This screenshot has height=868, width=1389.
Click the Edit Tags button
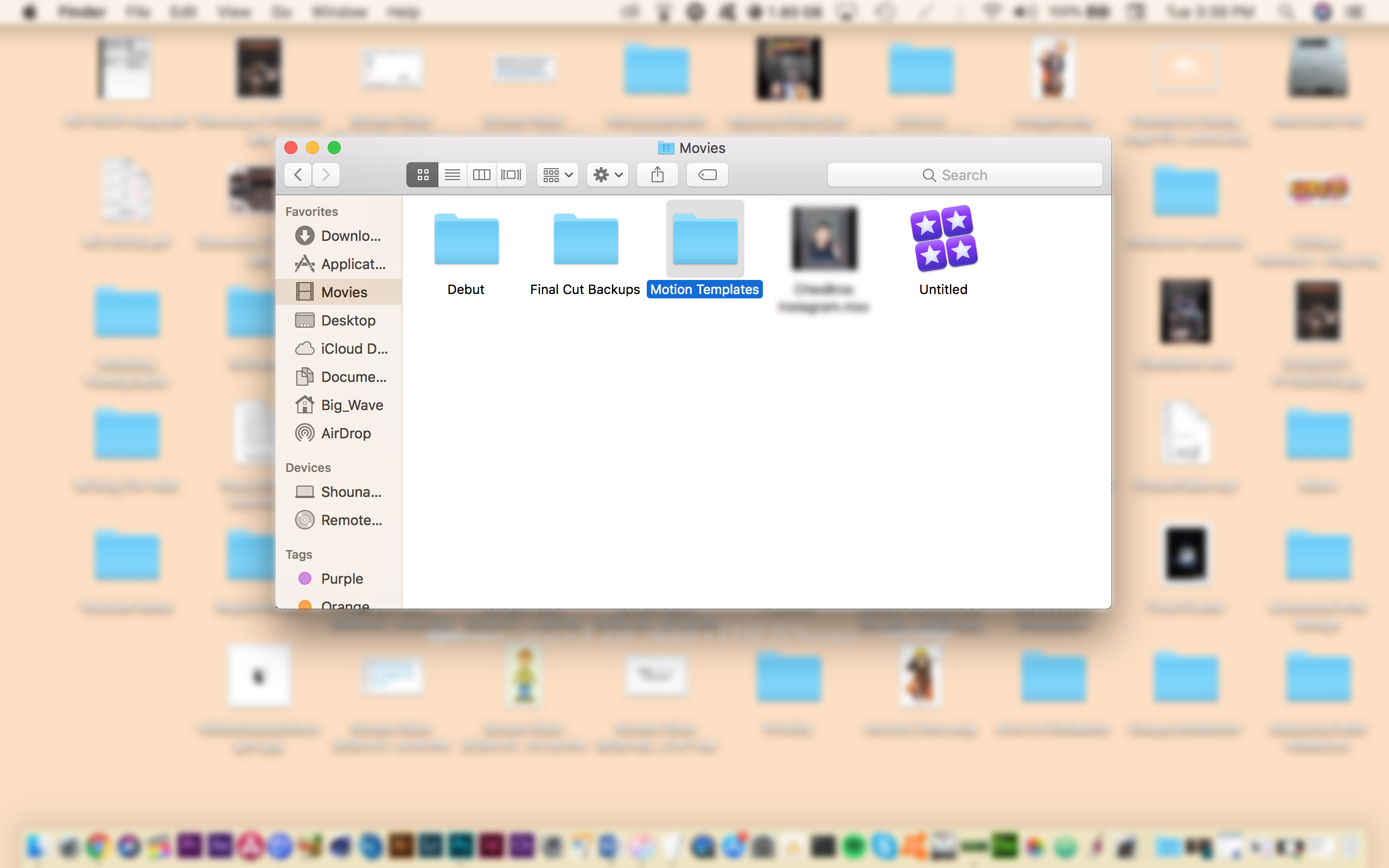[707, 175]
